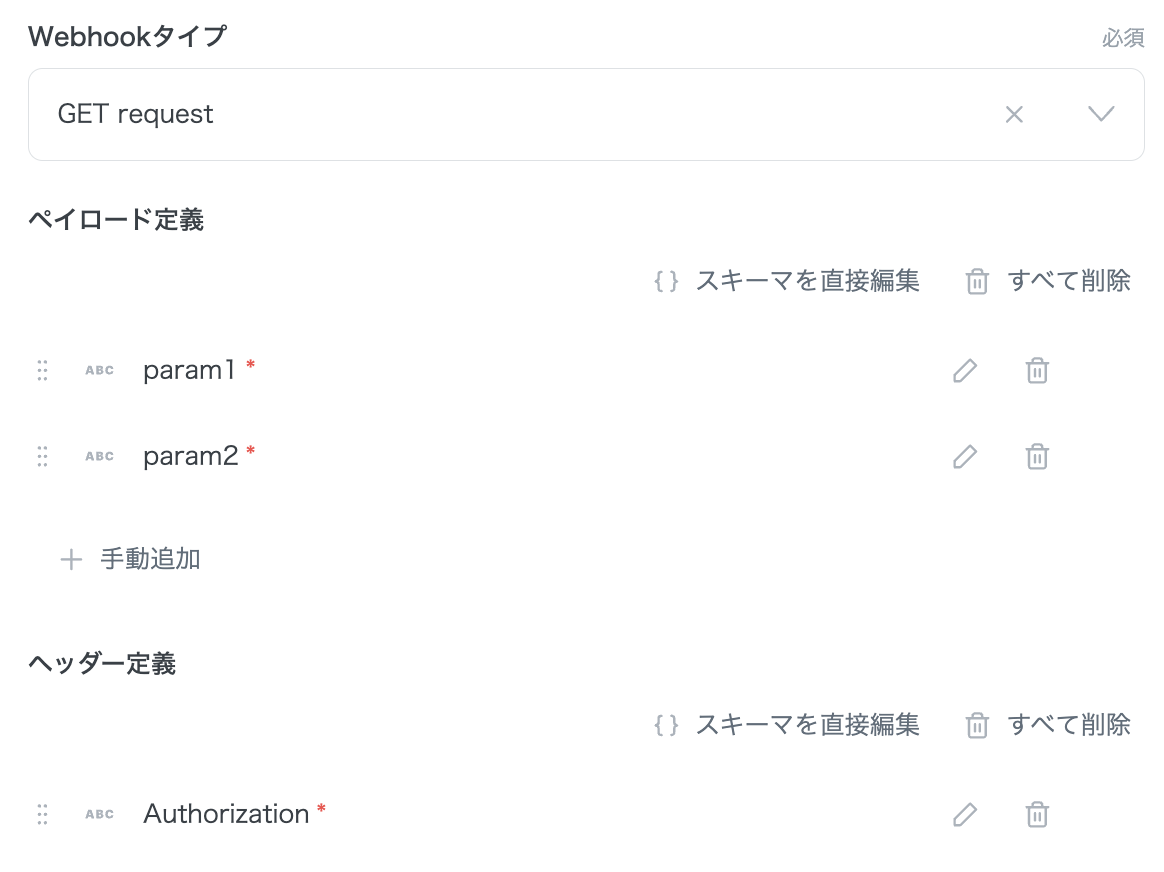Viewport: 1164px width, 872px height.
Task: Open the GET request combo box
Action: pyautogui.click(x=500, y=115)
